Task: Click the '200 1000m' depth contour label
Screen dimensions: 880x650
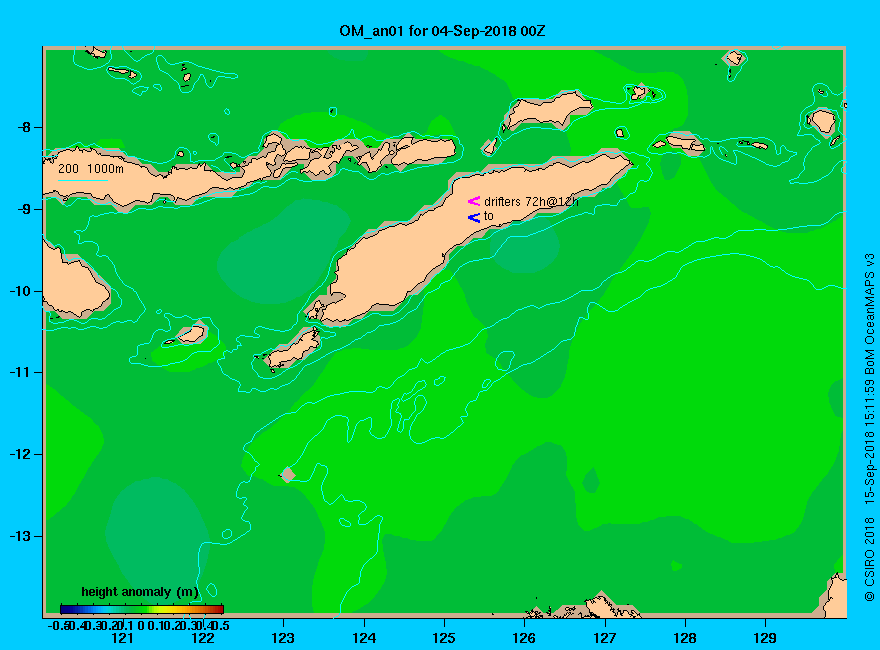Action: click(x=90, y=168)
